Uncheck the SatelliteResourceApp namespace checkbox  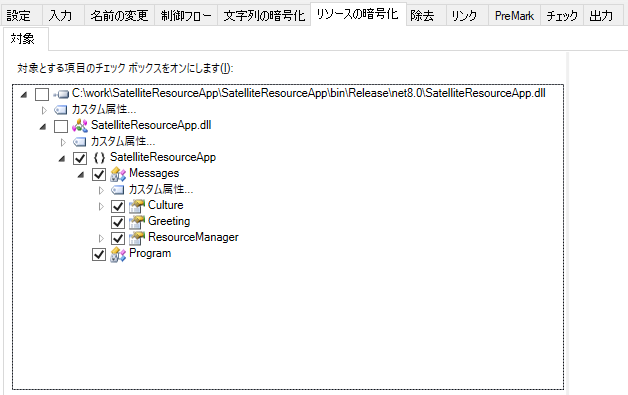coord(80,158)
